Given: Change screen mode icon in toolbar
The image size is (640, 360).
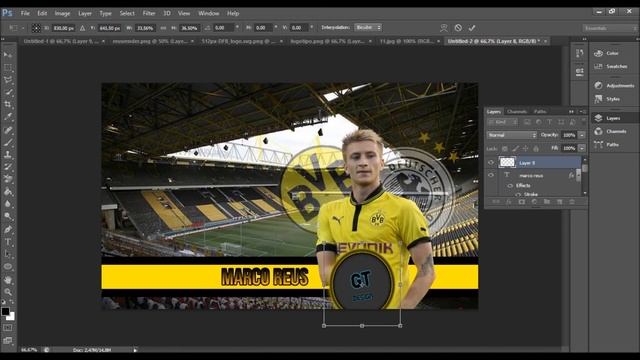Looking at the screenshot, I should 8,340.
